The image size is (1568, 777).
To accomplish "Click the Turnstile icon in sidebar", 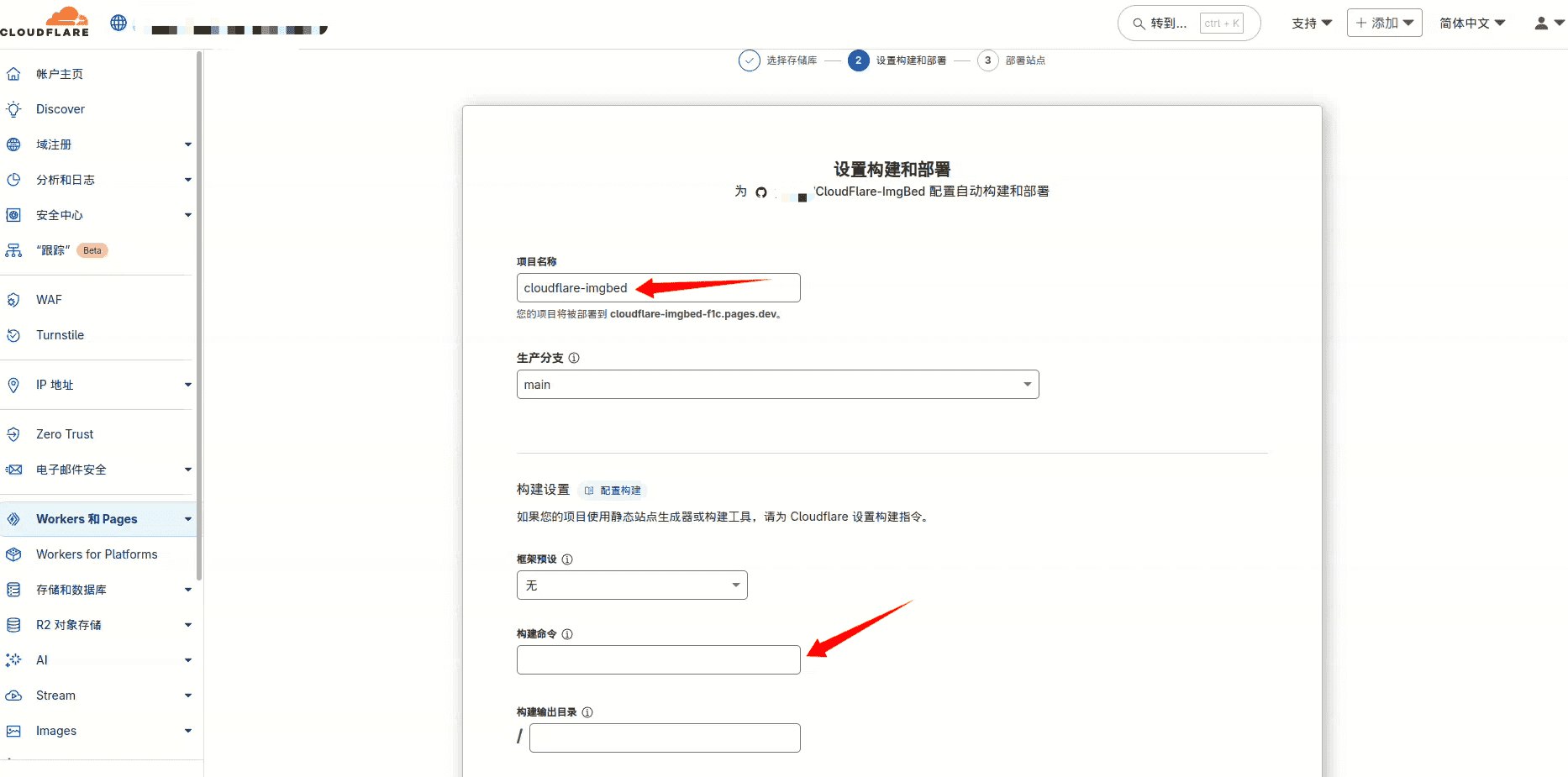I will pos(13,335).
